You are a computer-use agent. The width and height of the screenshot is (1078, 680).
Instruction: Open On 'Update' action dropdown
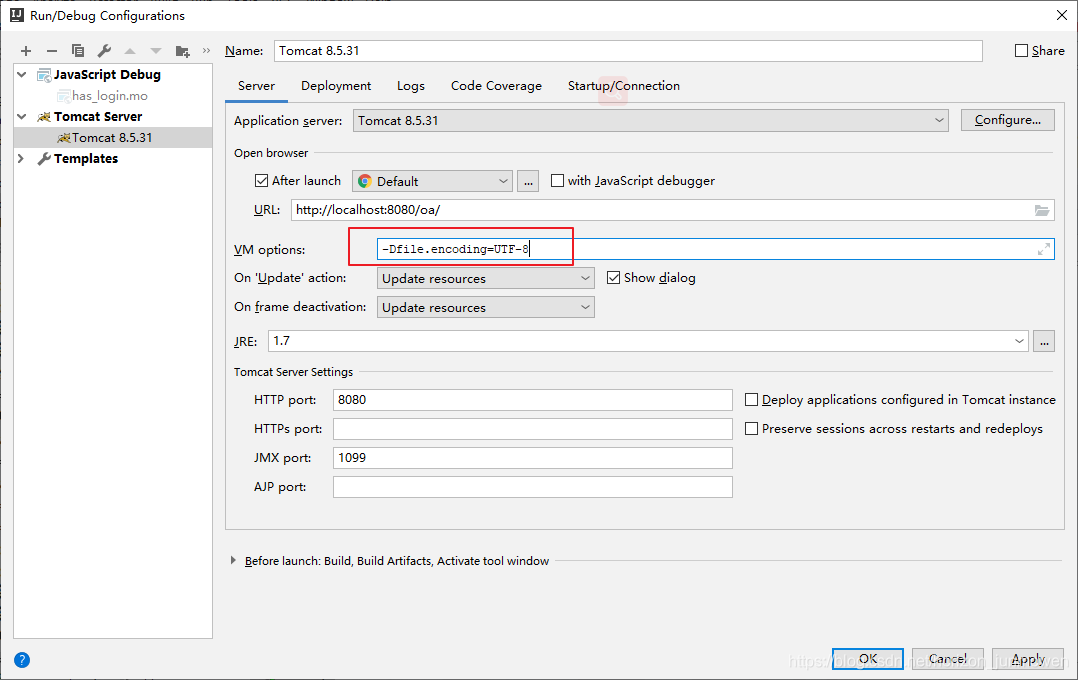click(485, 278)
